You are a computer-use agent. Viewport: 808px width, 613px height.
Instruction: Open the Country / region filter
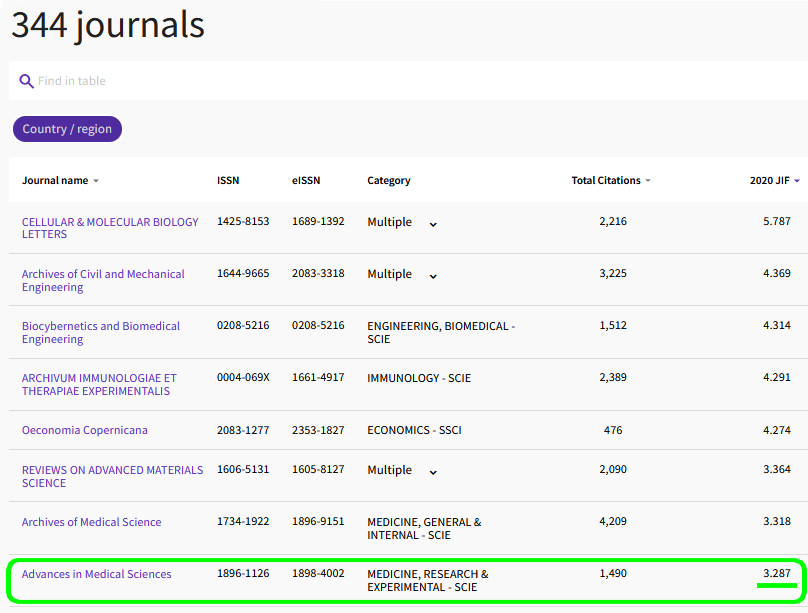point(67,129)
